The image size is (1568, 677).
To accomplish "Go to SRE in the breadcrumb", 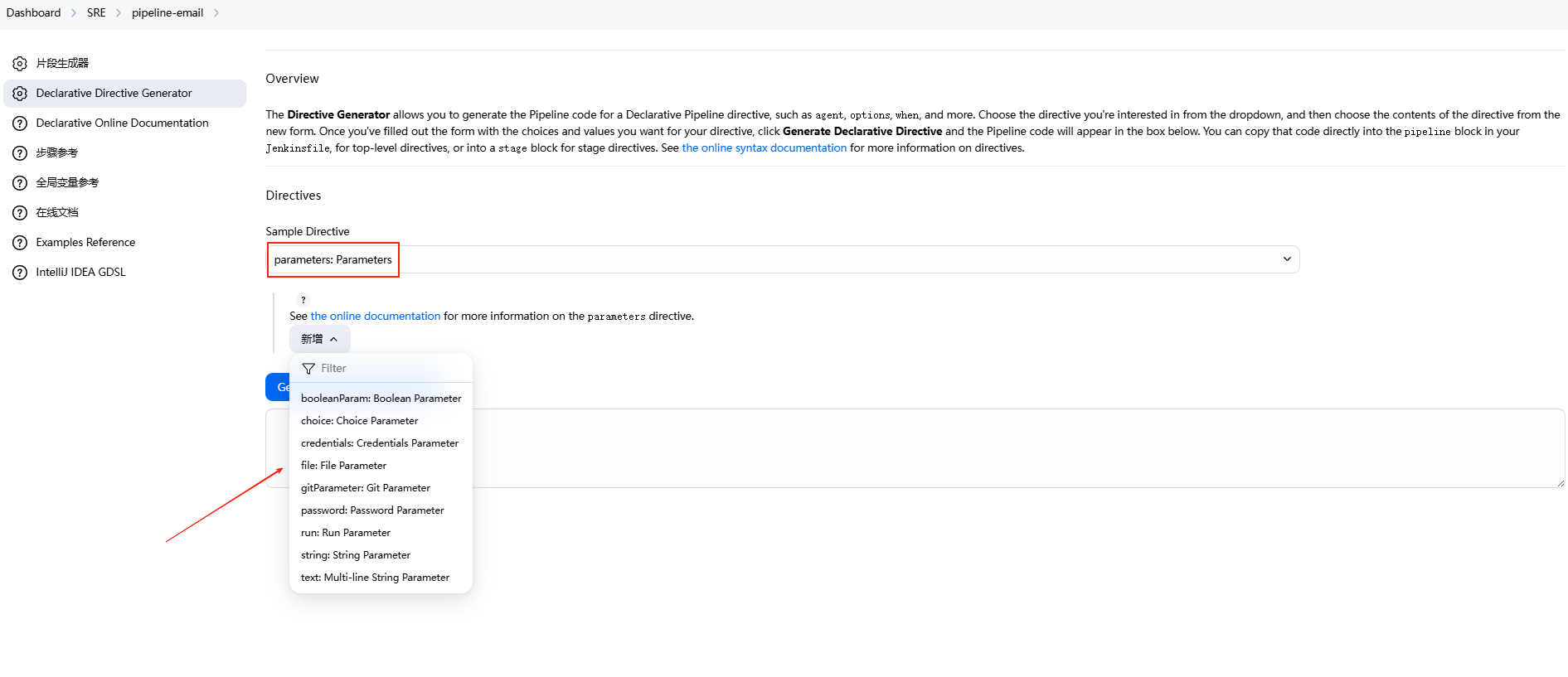I will point(96,13).
